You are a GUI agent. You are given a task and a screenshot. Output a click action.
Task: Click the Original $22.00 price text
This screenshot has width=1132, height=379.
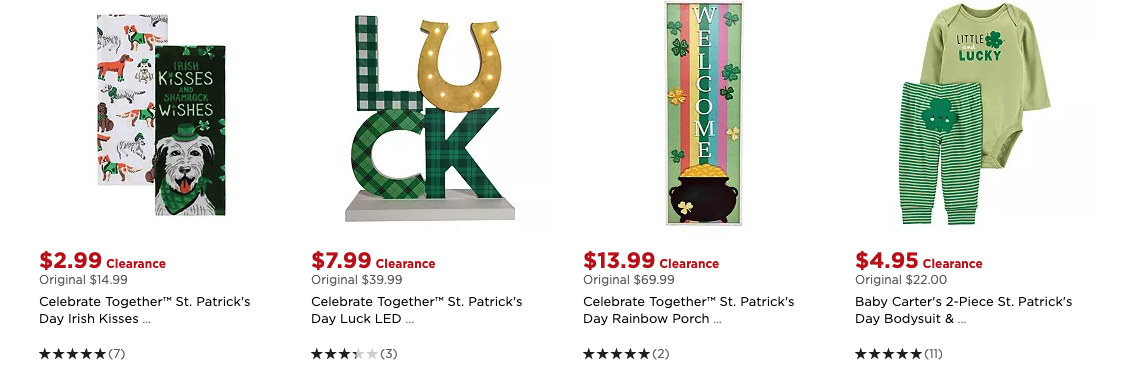click(901, 279)
